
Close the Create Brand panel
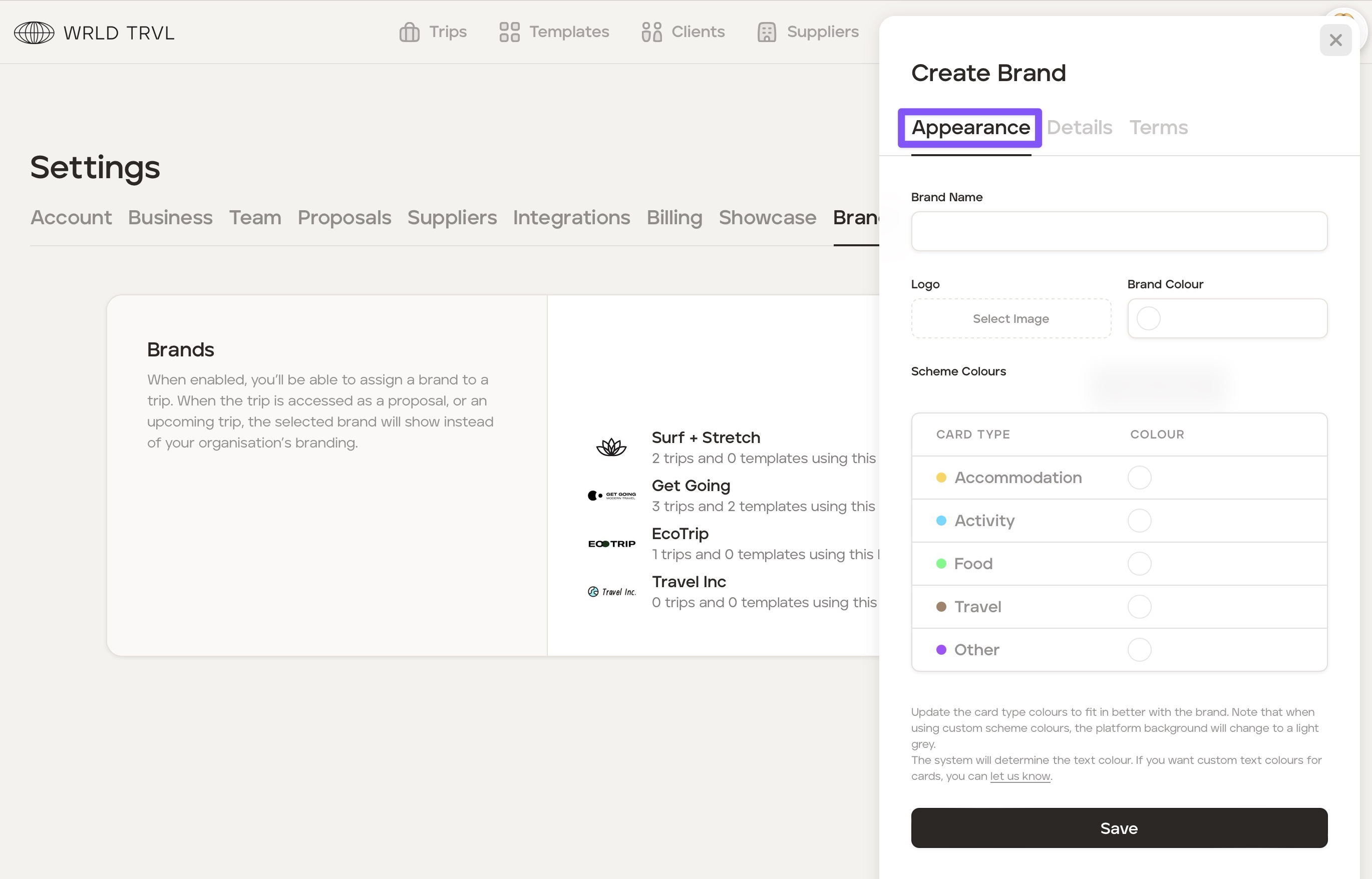click(1335, 40)
